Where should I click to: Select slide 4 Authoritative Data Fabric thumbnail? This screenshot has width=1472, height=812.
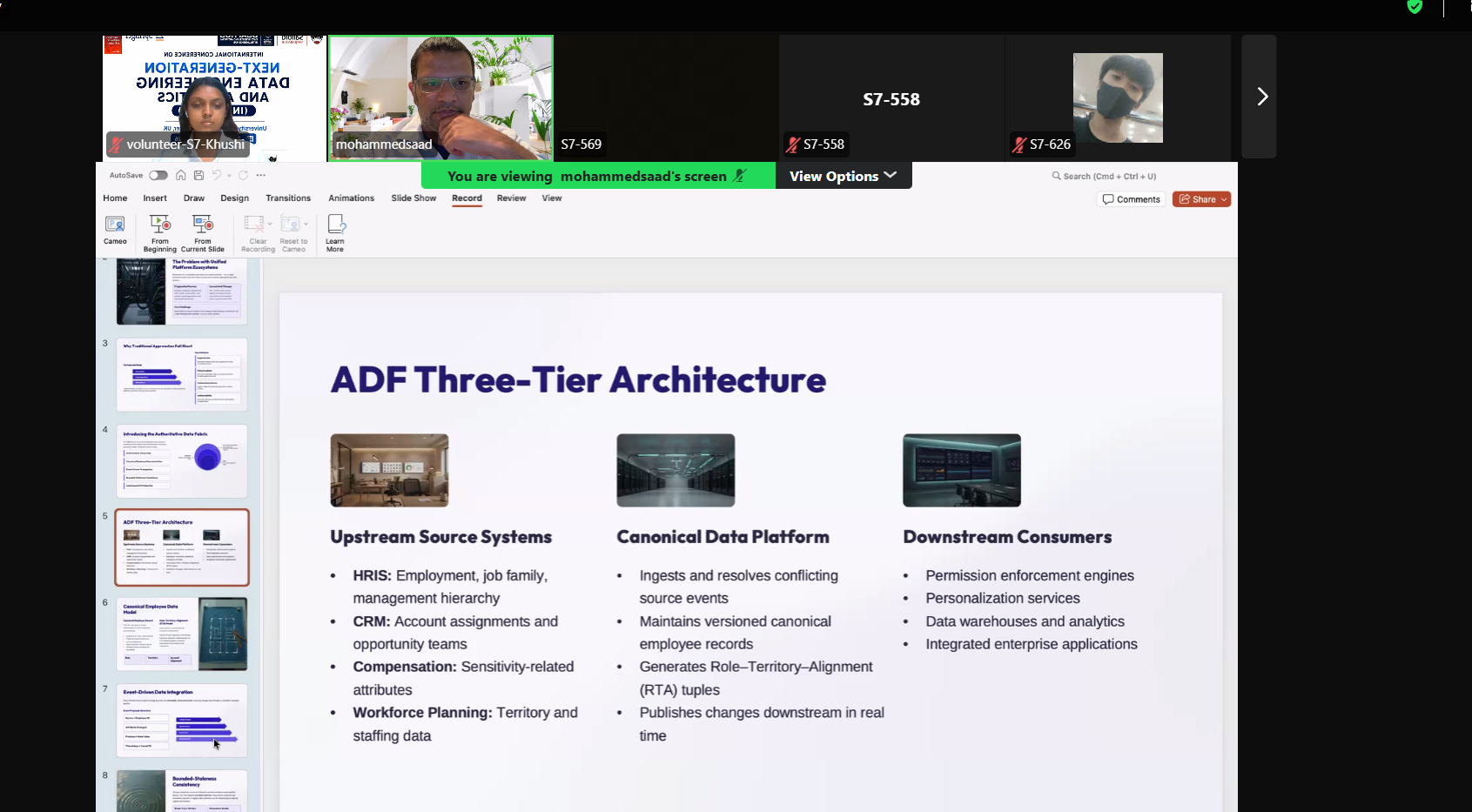182,461
